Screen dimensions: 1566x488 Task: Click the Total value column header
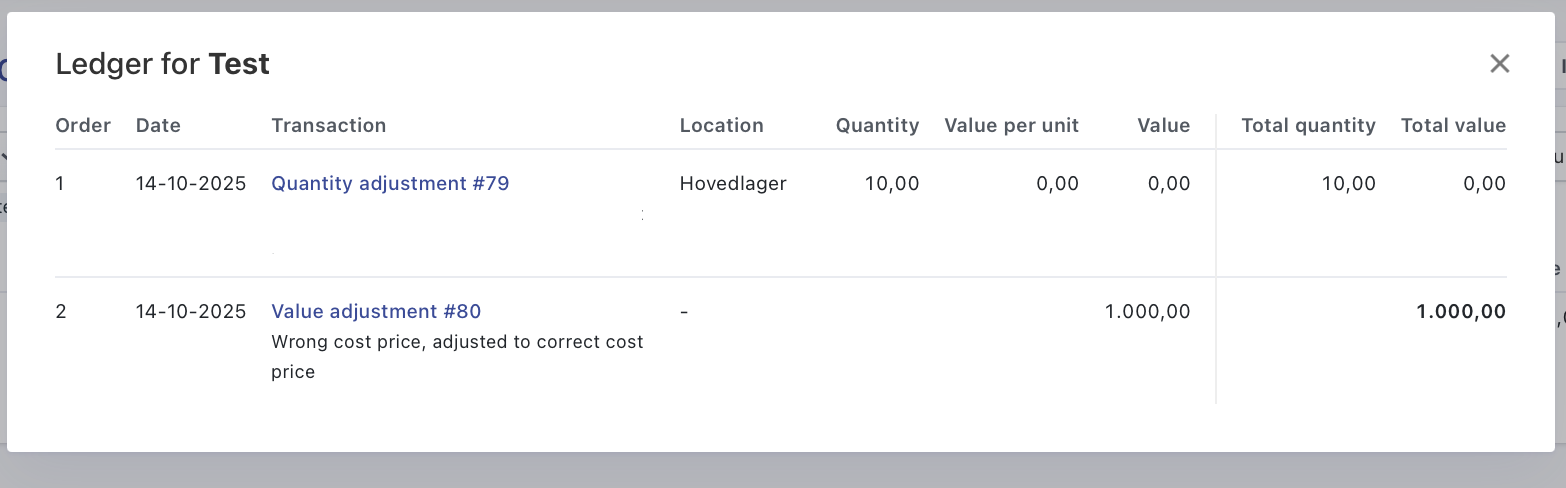1453,126
